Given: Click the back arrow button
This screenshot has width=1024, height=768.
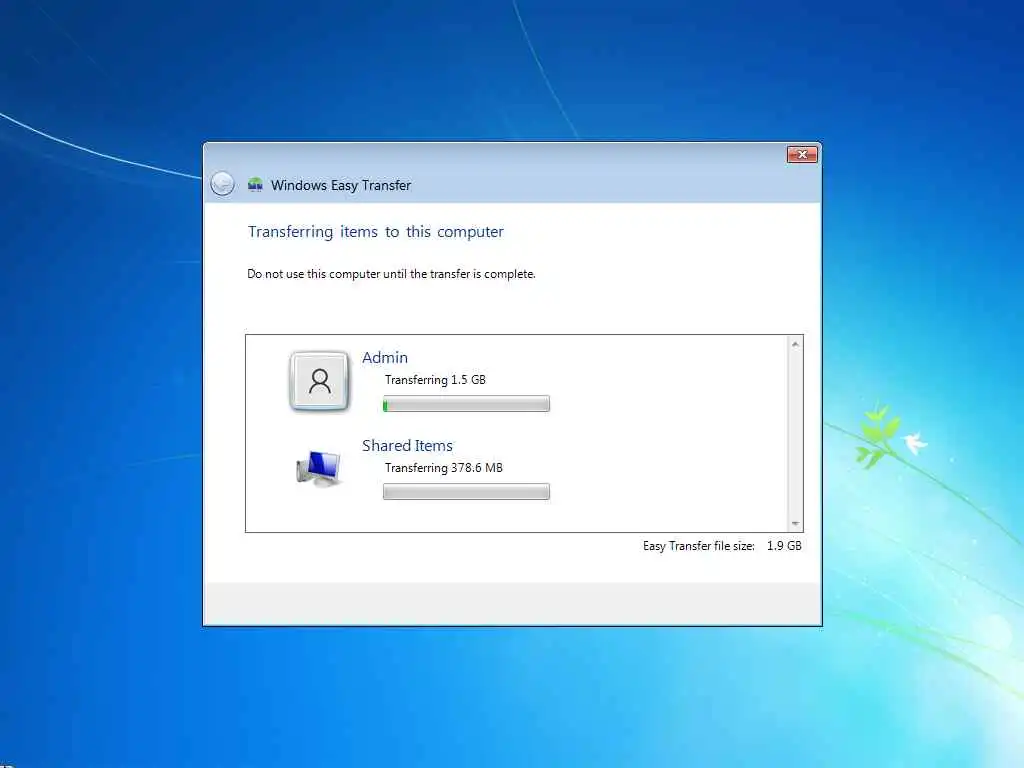Looking at the screenshot, I should point(223,184).
